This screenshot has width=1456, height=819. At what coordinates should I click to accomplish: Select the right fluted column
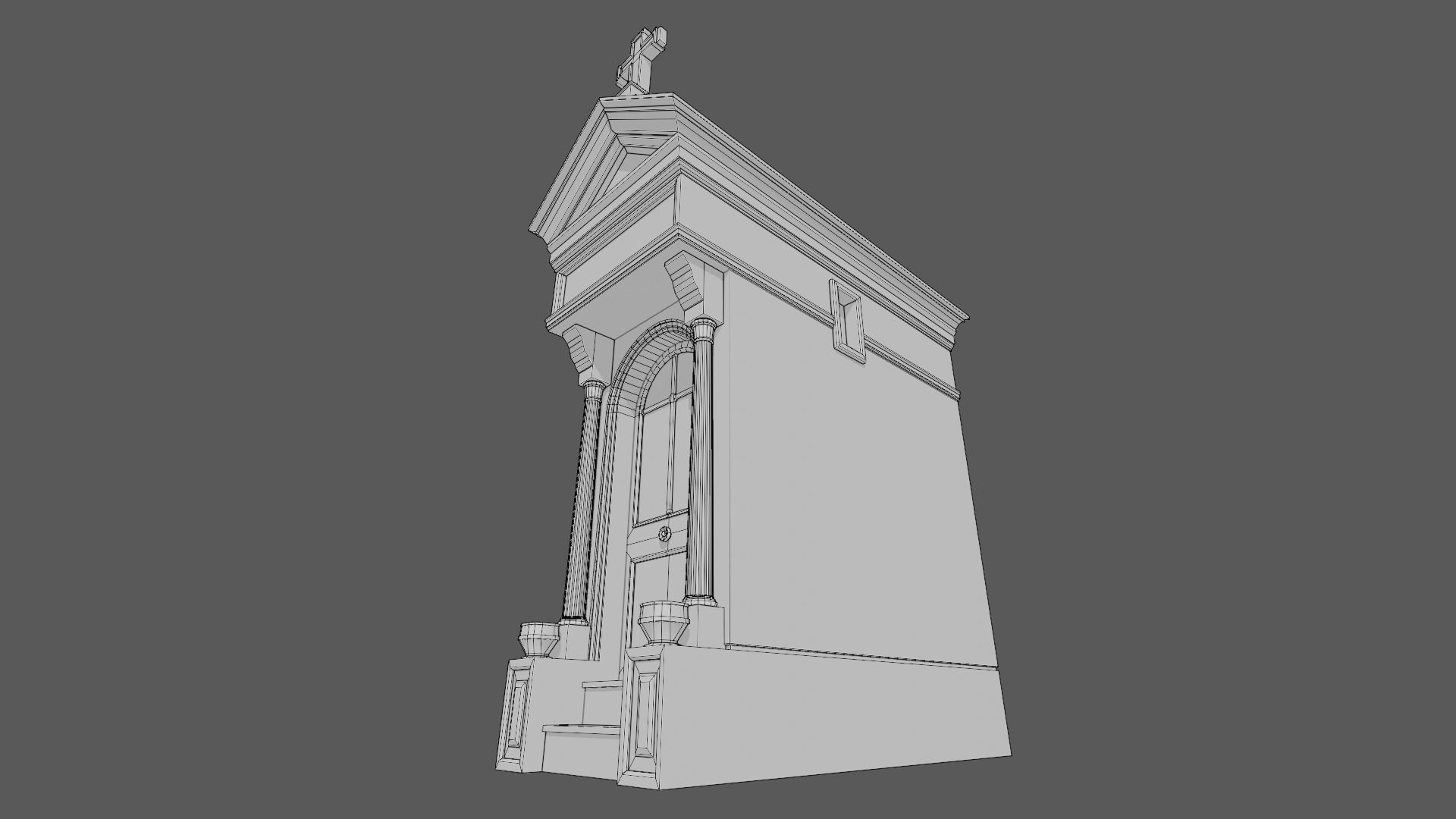(x=701, y=463)
